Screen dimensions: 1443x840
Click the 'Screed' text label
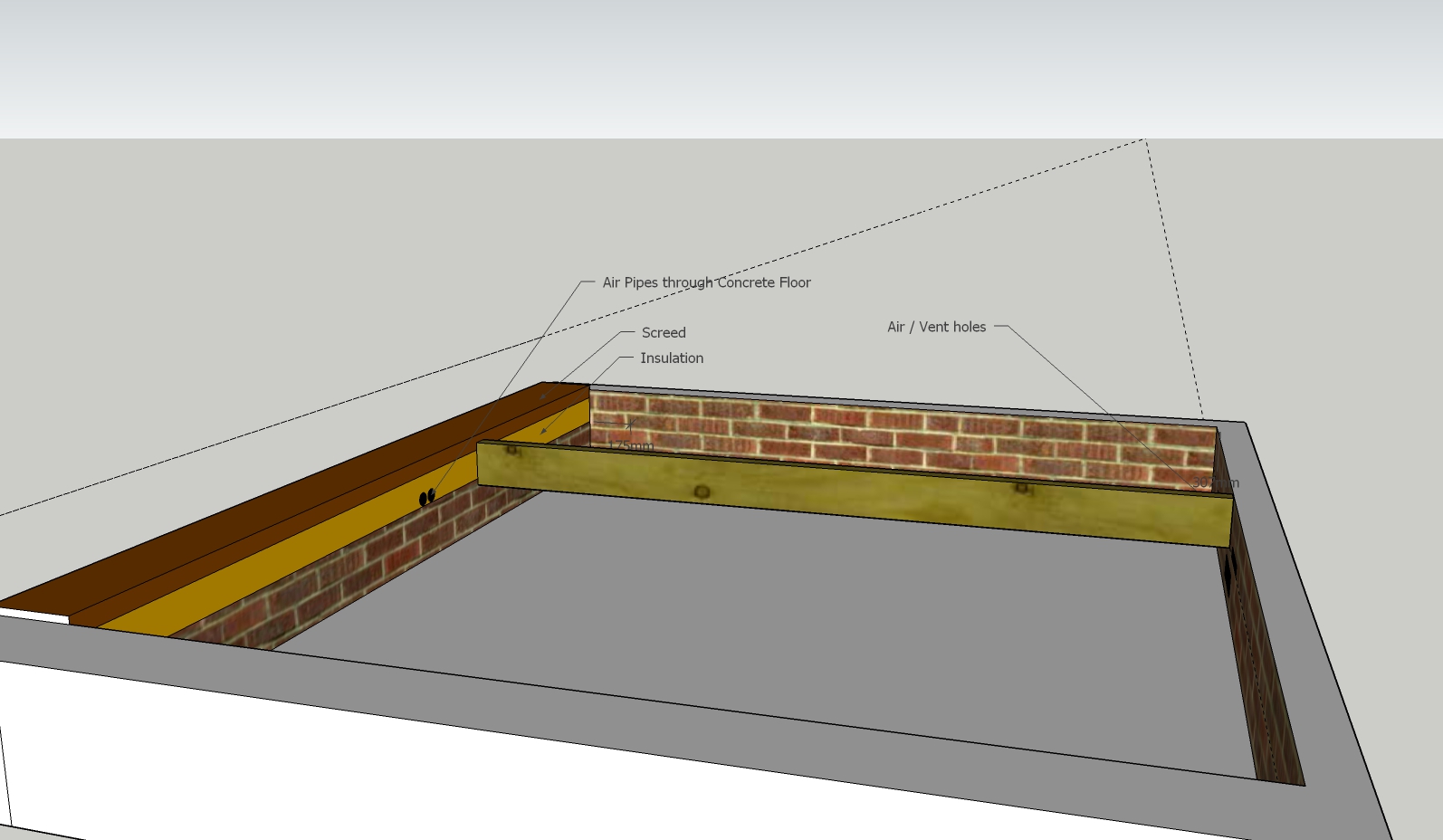pos(664,333)
